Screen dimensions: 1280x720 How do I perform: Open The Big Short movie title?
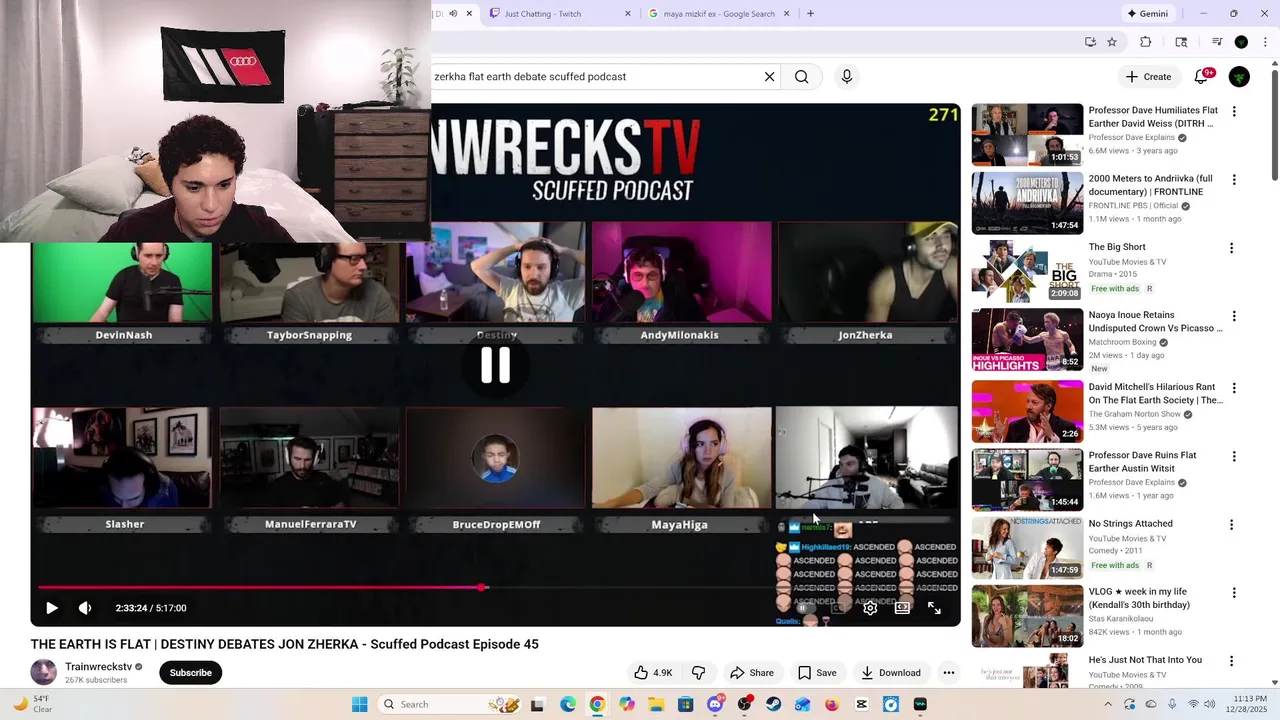click(x=1117, y=247)
